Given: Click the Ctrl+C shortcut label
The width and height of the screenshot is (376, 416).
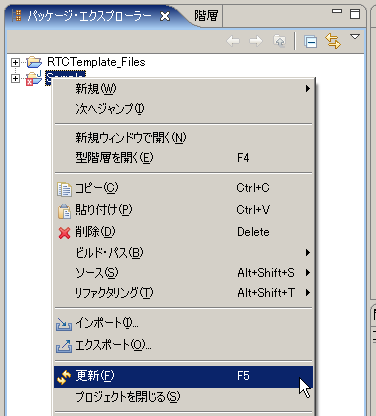Looking at the screenshot, I should pyautogui.click(x=253, y=188).
